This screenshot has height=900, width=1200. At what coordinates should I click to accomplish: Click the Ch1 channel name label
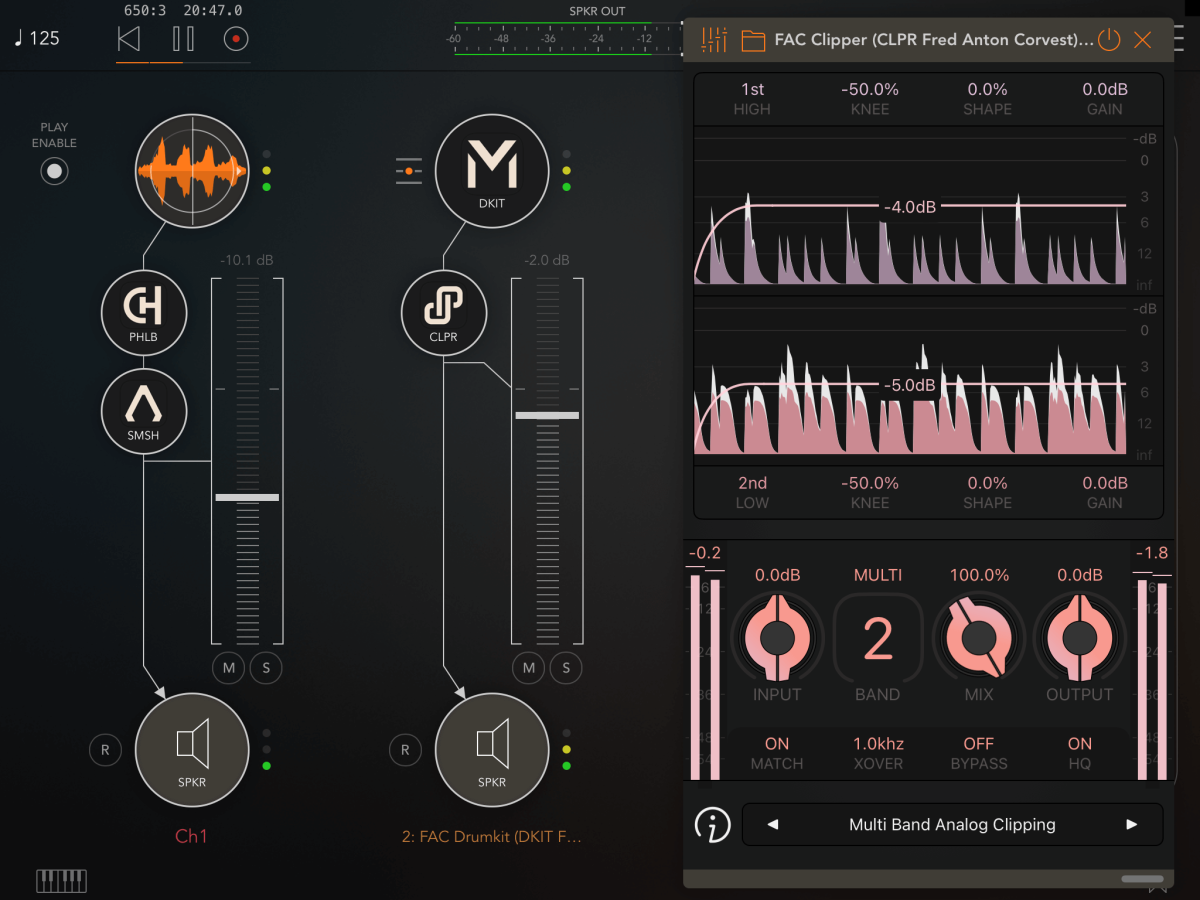click(x=191, y=836)
